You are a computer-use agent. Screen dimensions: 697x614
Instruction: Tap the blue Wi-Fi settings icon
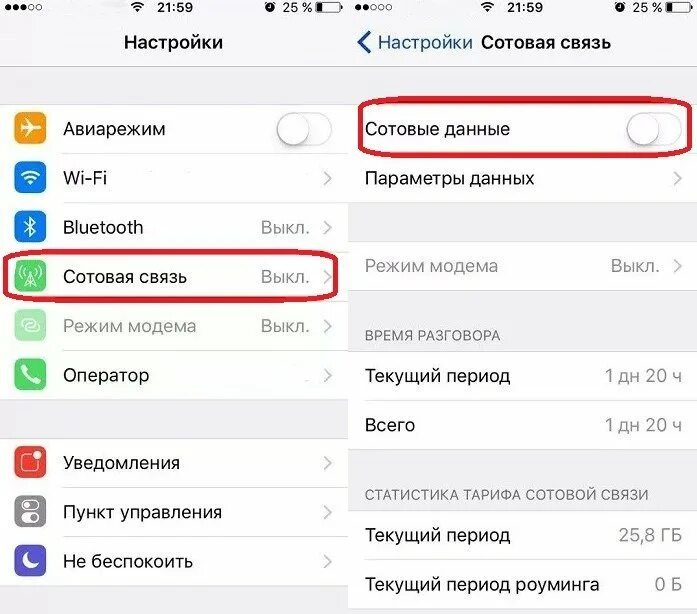point(30,177)
